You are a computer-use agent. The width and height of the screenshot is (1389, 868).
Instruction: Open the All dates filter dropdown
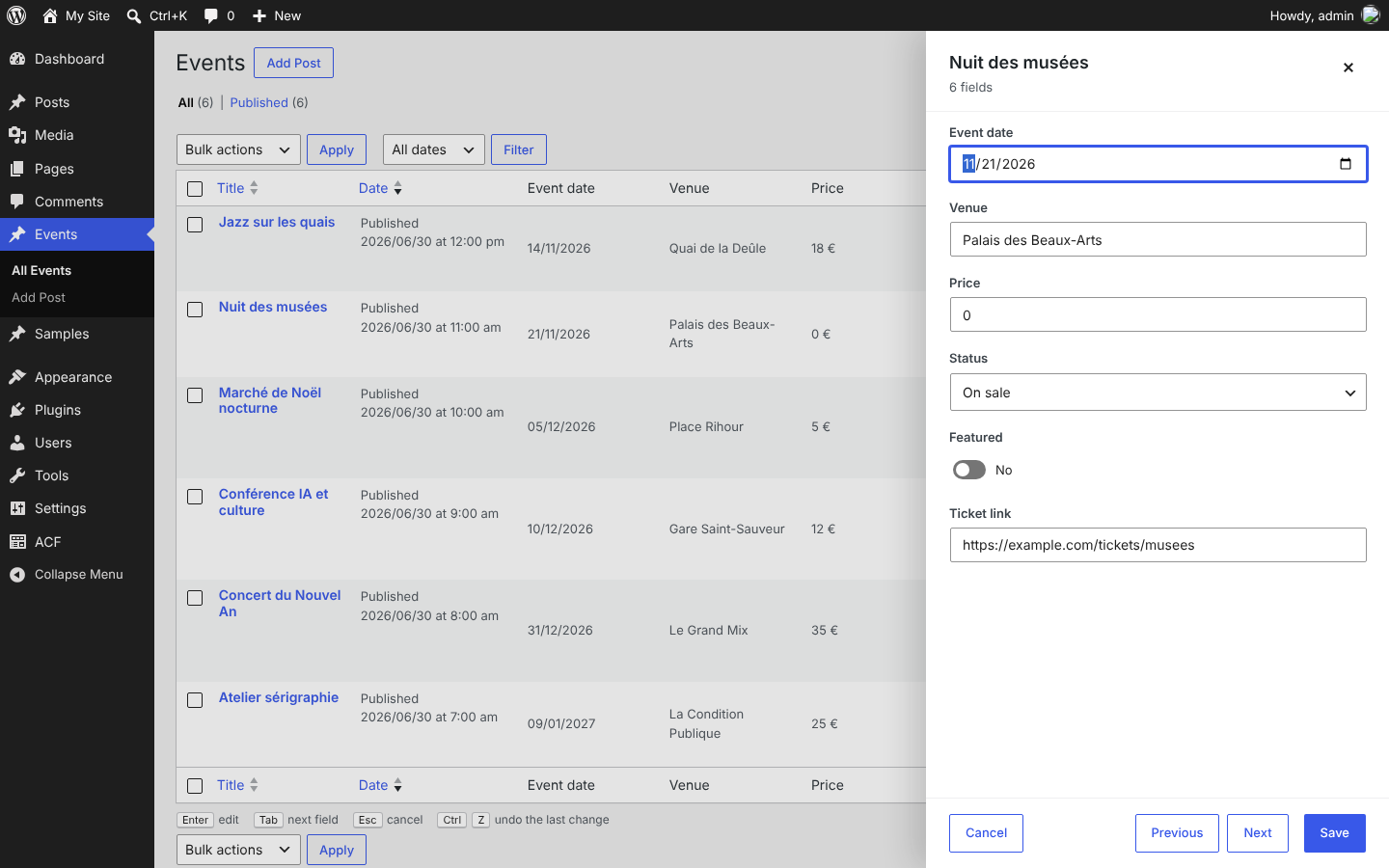434,149
